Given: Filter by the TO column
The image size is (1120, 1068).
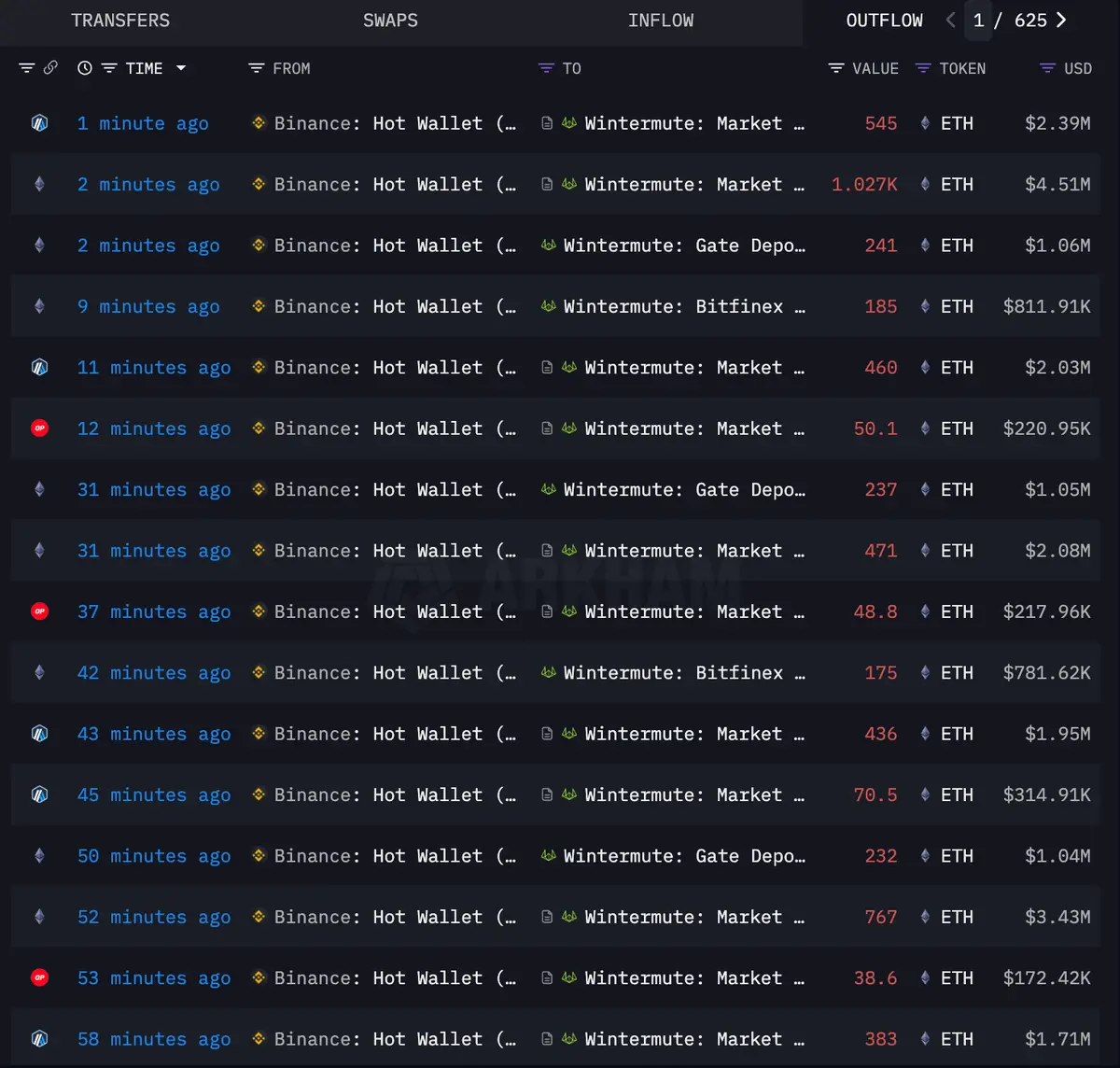Looking at the screenshot, I should 546,68.
